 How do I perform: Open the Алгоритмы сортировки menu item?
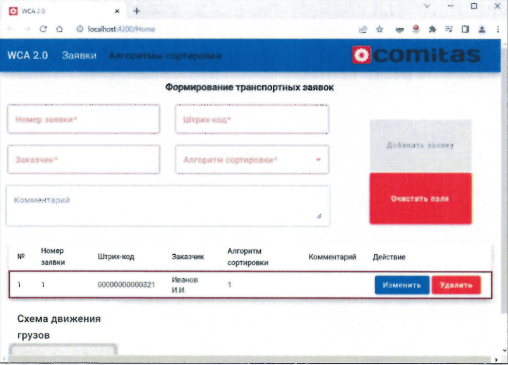tap(165, 56)
